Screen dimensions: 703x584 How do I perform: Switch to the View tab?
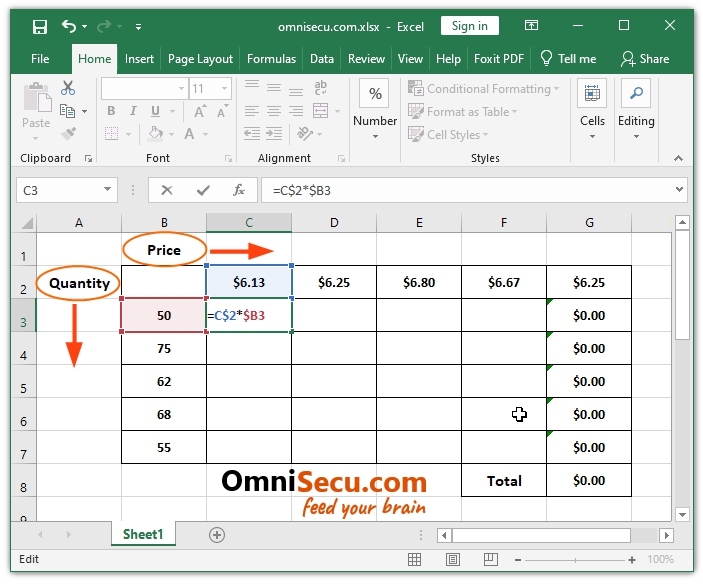[x=410, y=59]
